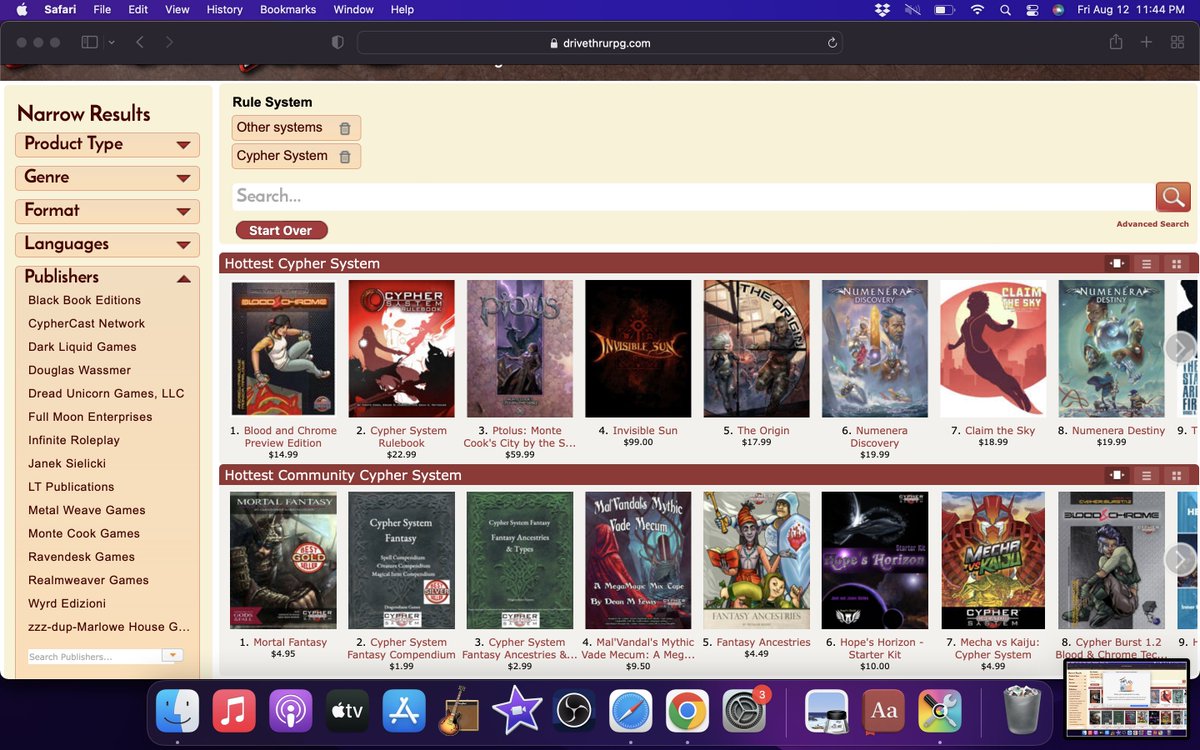Switch Hottest Cypher System to list view

click(x=1147, y=264)
